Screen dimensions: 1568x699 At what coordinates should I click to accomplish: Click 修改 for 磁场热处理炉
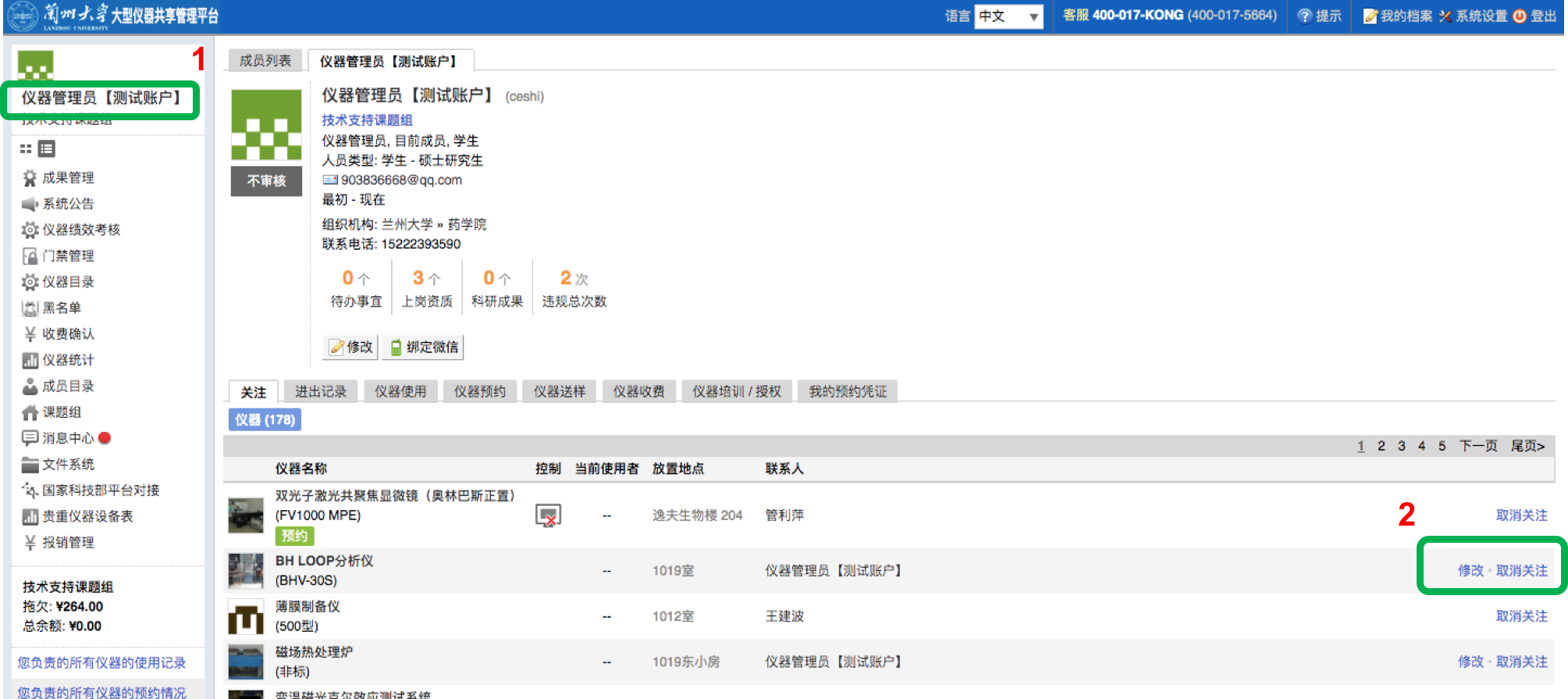(x=1470, y=662)
